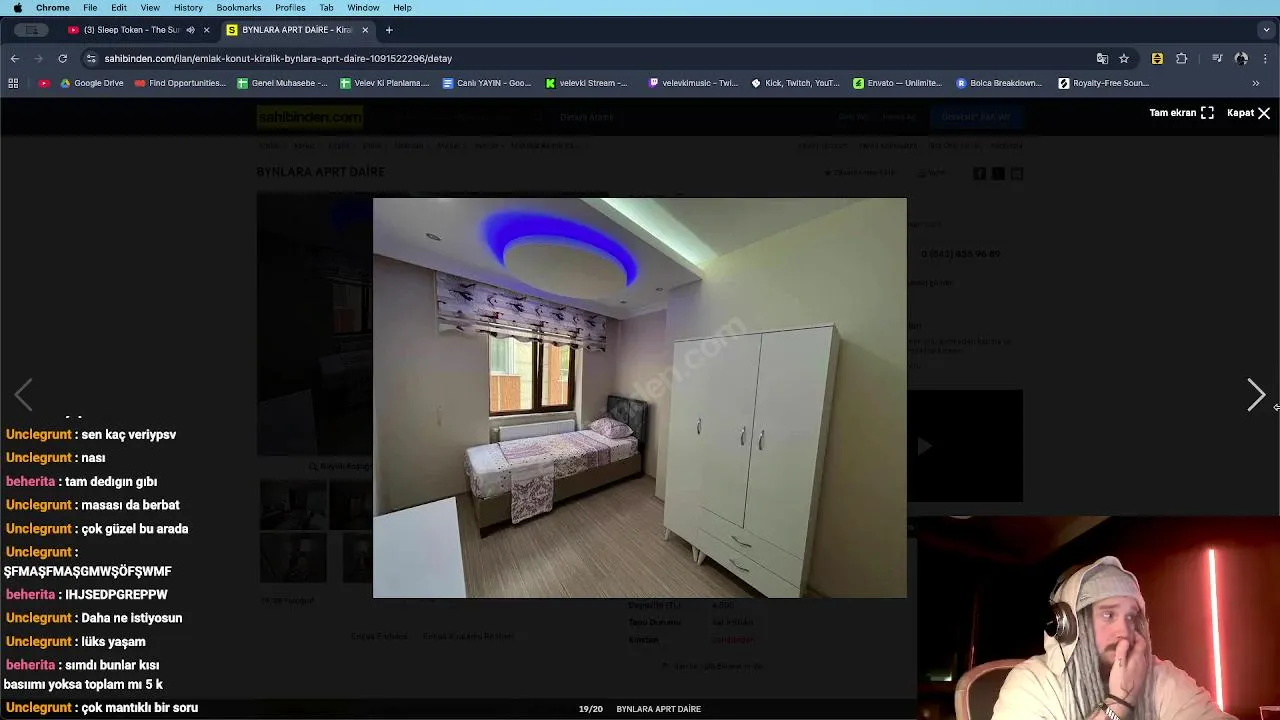Open velevkimusic Twitch bookmark
The width and height of the screenshot is (1280, 720).
coord(693,83)
